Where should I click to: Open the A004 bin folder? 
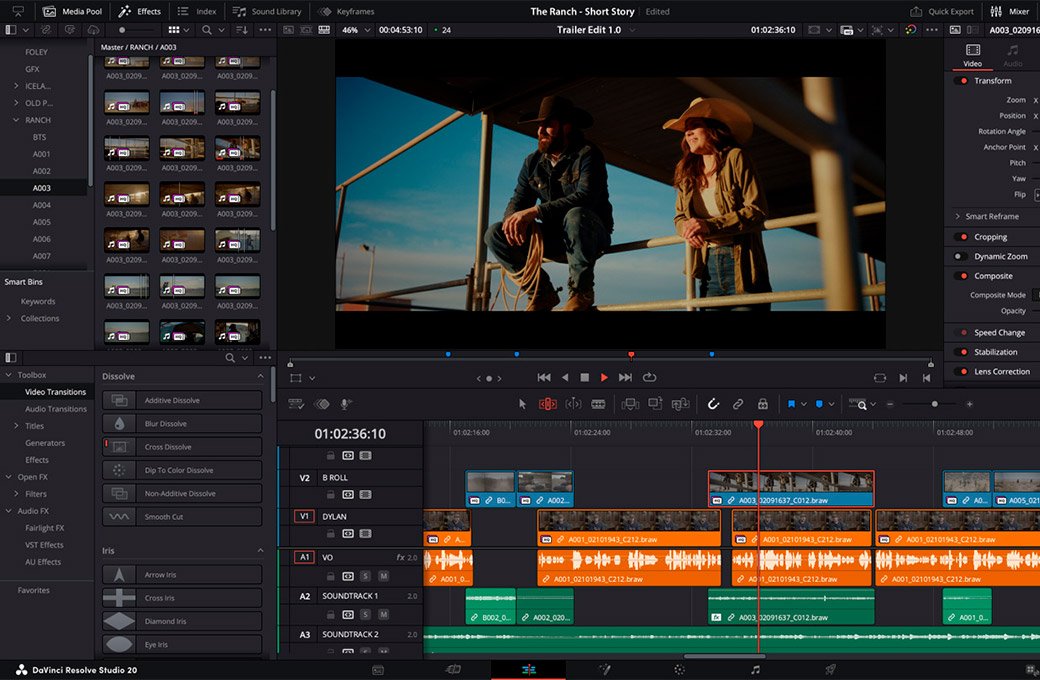(41, 205)
